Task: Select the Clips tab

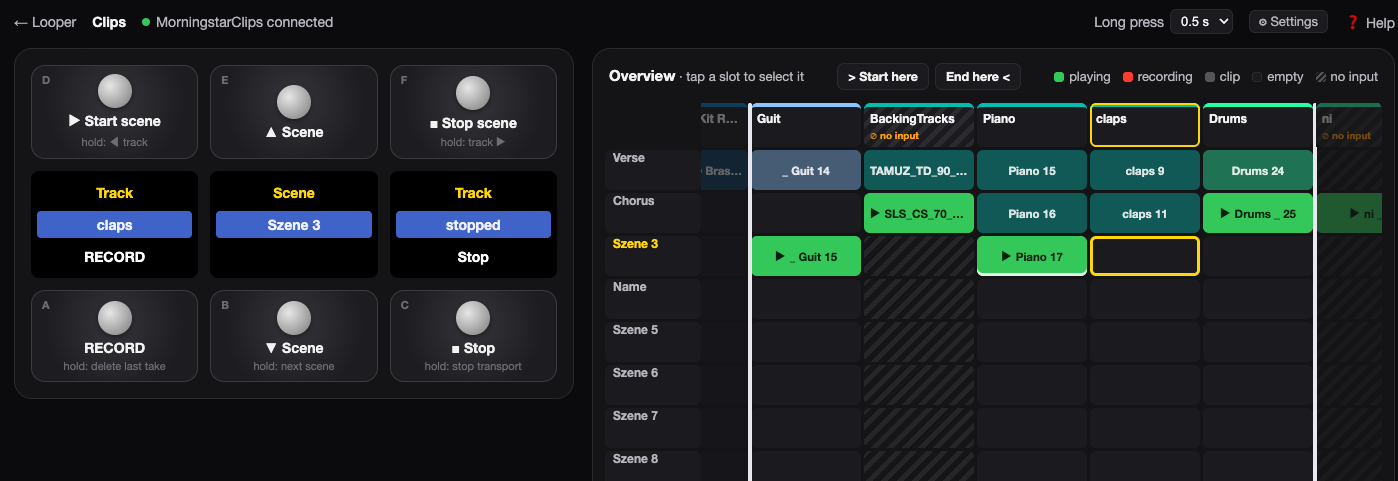Action: pyautogui.click(x=109, y=22)
